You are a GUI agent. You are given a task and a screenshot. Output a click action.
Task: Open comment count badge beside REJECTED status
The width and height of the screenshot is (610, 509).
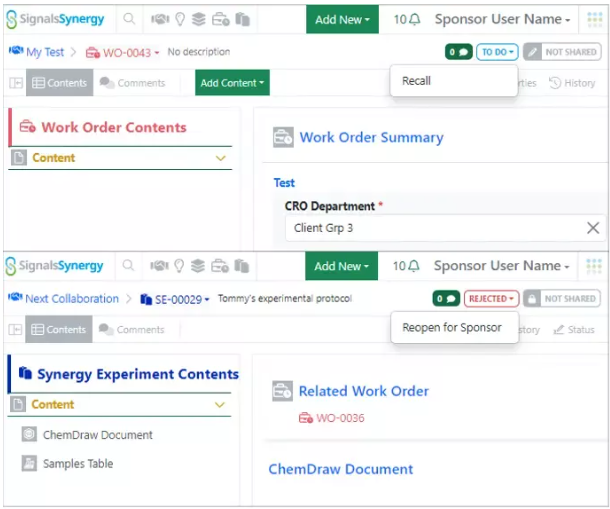[x=446, y=299]
